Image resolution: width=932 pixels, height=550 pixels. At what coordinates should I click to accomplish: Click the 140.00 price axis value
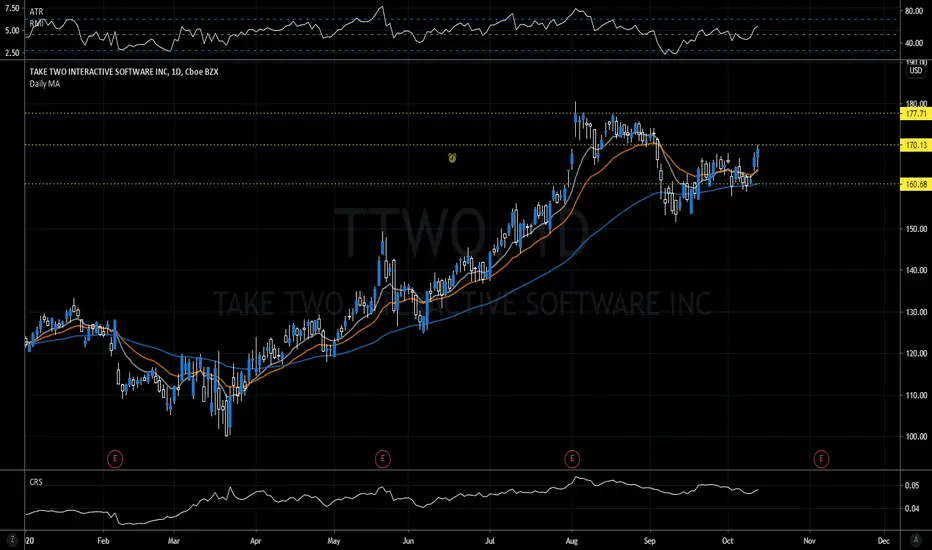pos(916,271)
